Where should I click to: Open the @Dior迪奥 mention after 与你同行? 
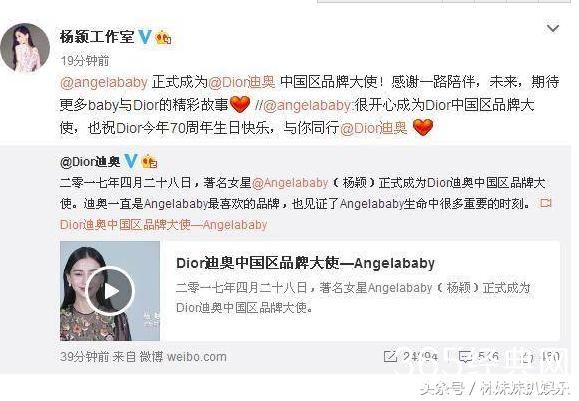tap(373, 128)
